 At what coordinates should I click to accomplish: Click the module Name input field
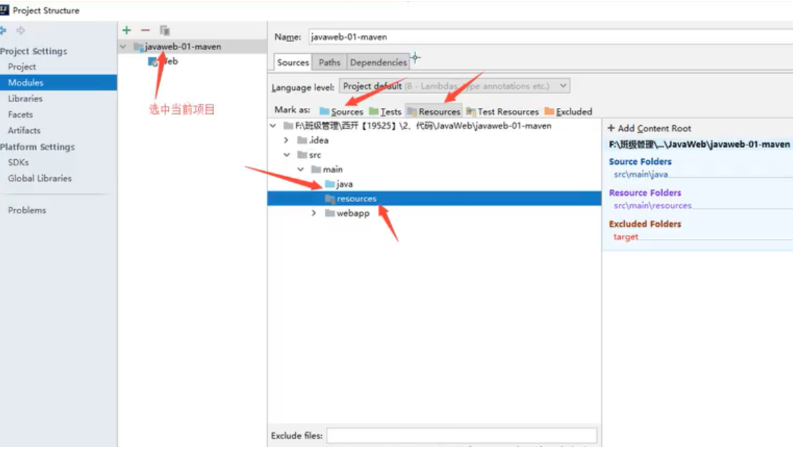click(x=550, y=37)
